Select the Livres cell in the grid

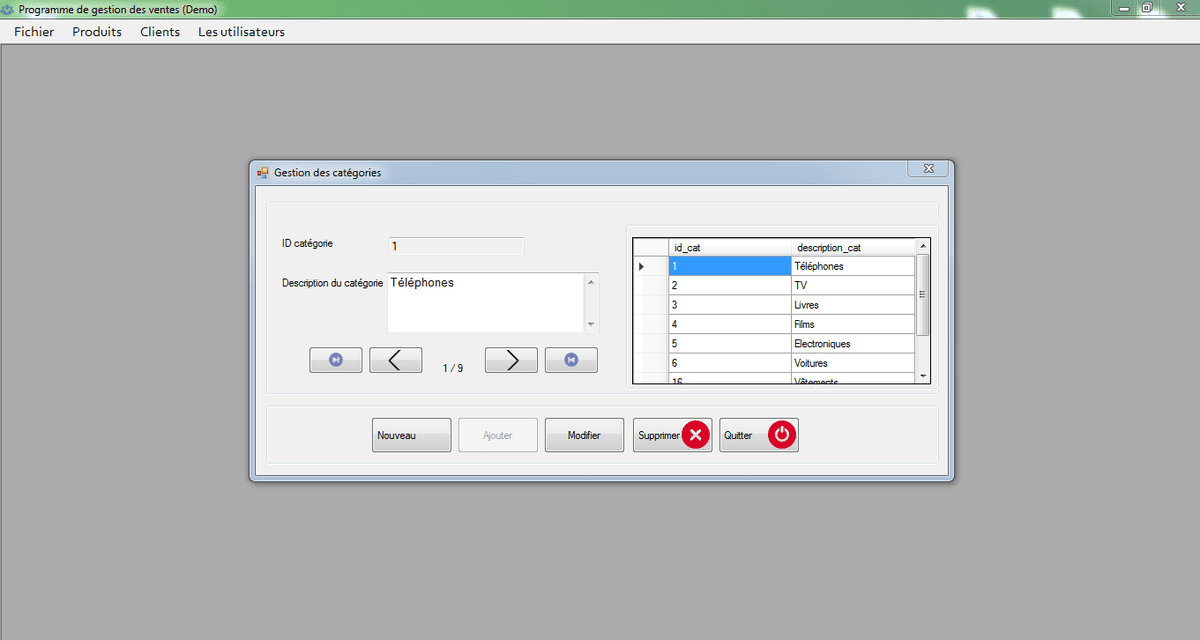click(852, 305)
